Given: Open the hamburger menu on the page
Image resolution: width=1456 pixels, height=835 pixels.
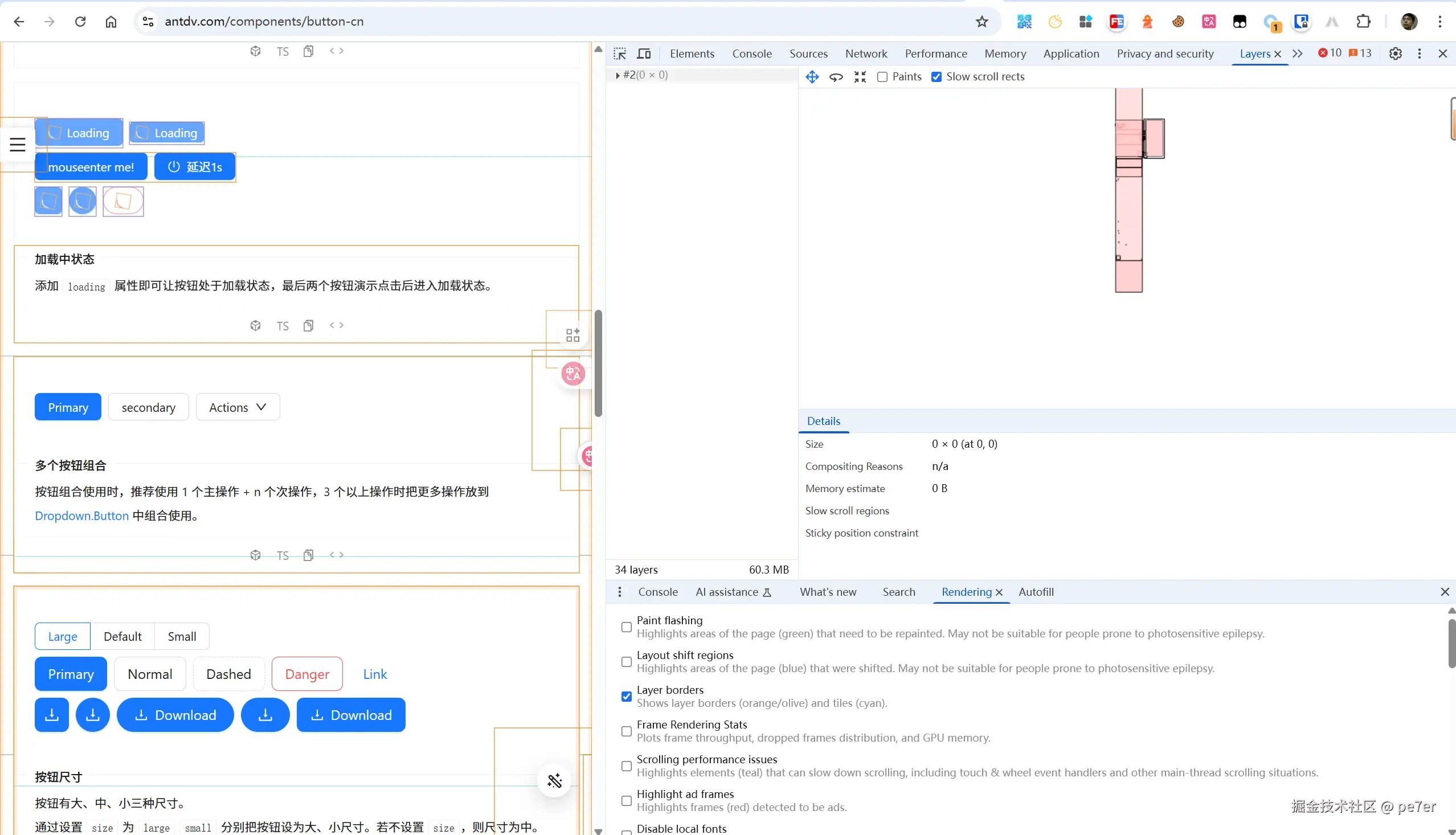Looking at the screenshot, I should coord(17,145).
